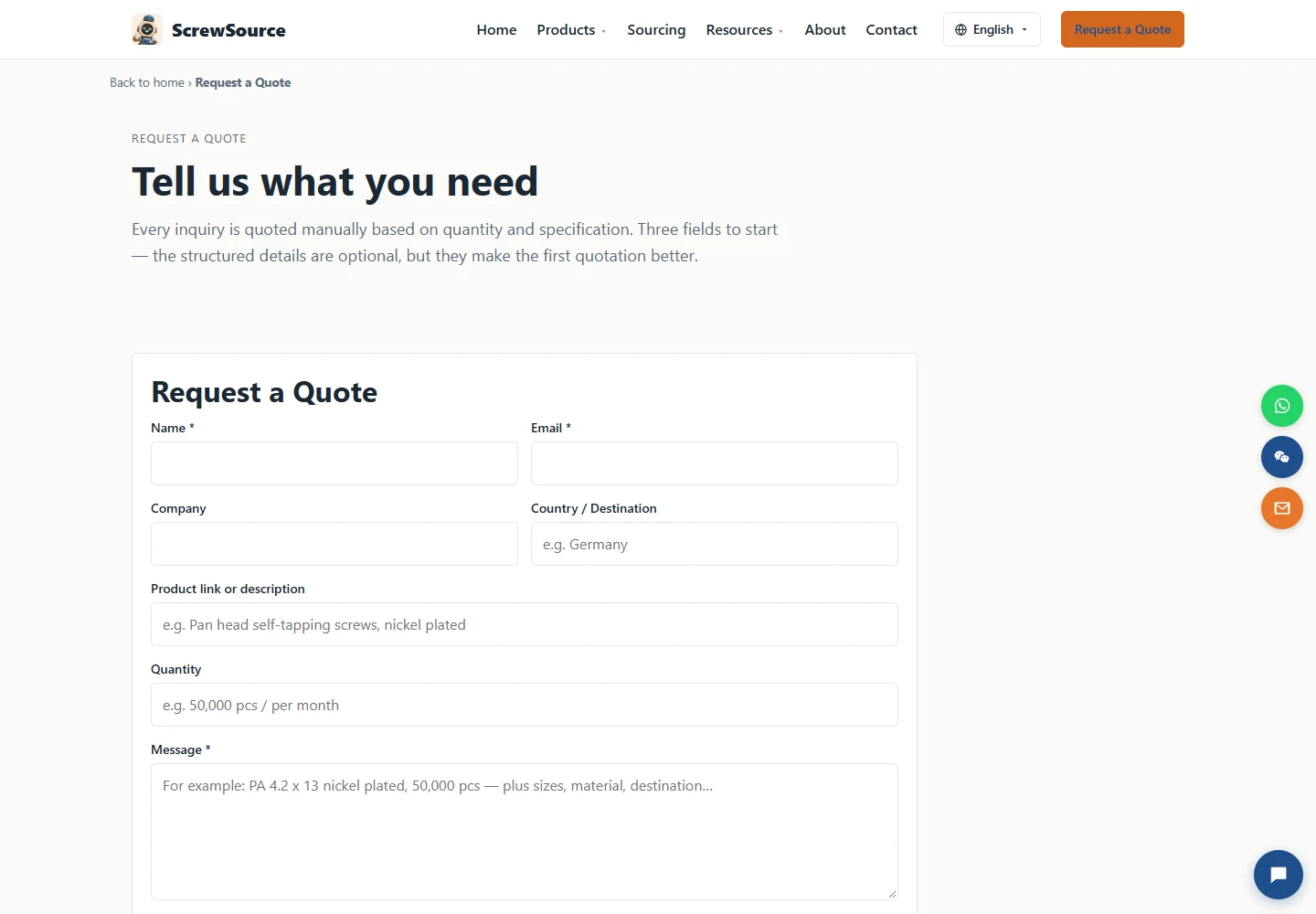Click the 'Request a Quote' breadcrumb text

tap(243, 82)
